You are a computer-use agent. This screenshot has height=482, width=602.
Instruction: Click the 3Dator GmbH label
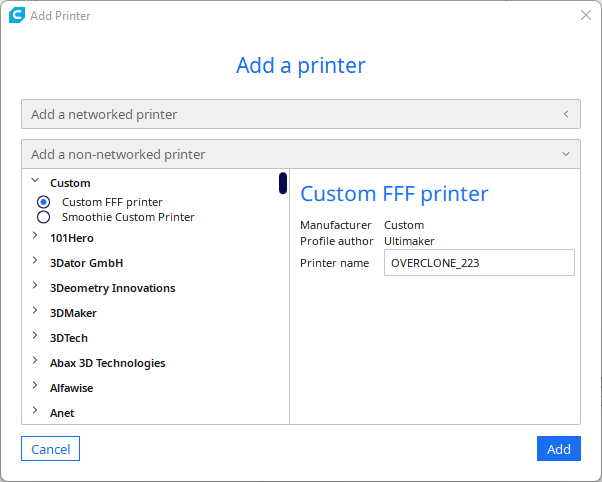tap(86, 263)
